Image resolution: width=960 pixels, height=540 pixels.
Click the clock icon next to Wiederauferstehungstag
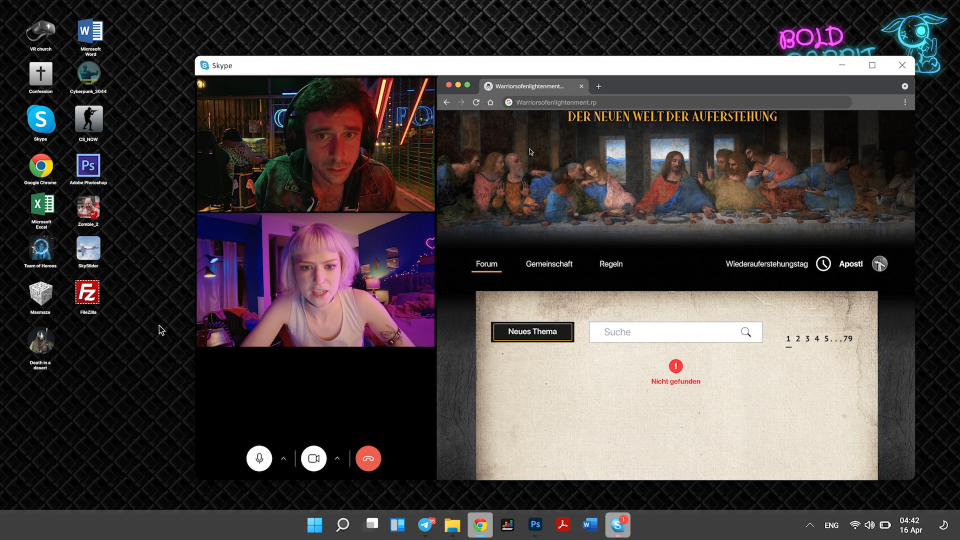(823, 264)
